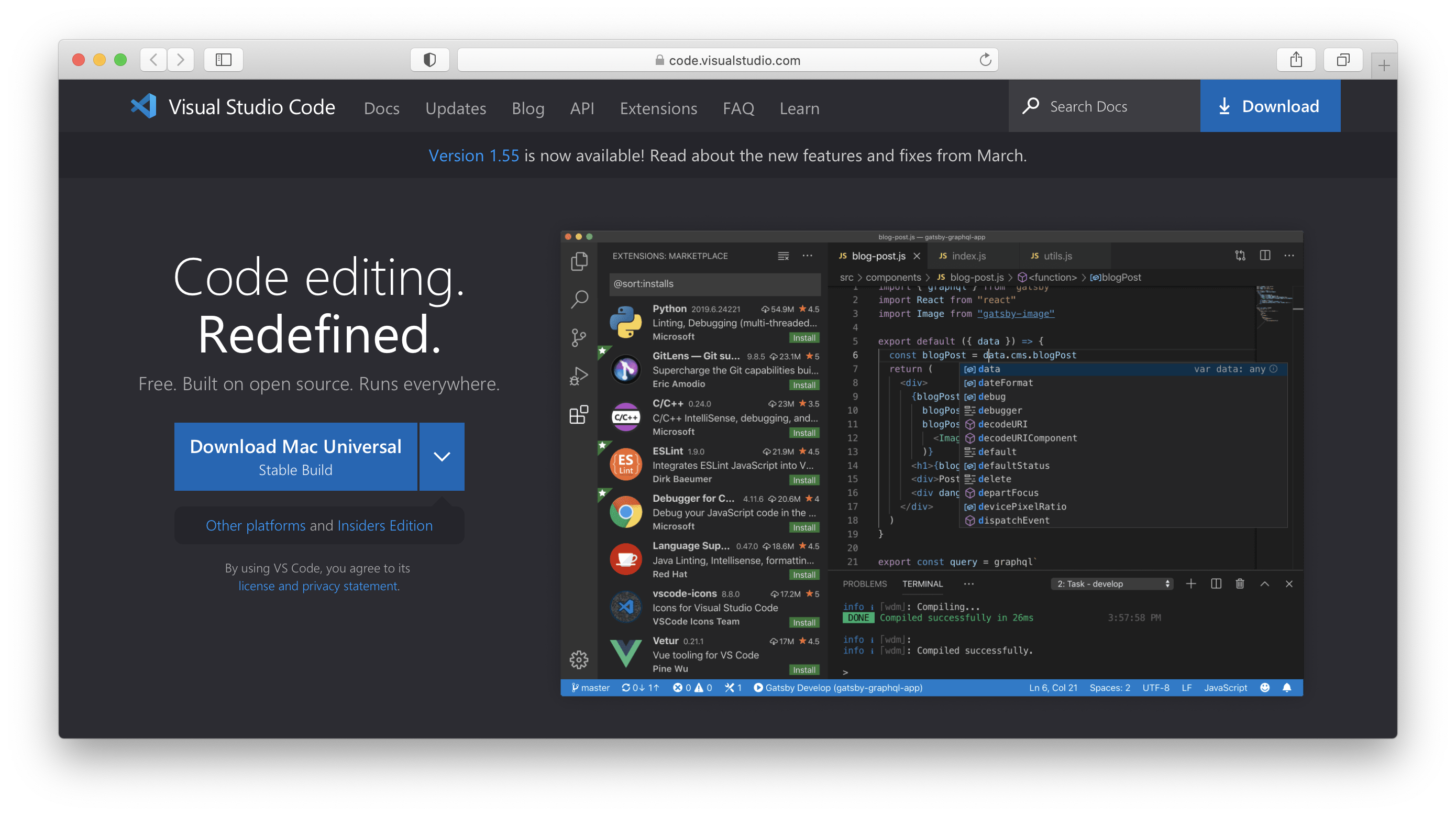Open the Extensions nav menu item
The width and height of the screenshot is (1456, 816).
coord(658,108)
